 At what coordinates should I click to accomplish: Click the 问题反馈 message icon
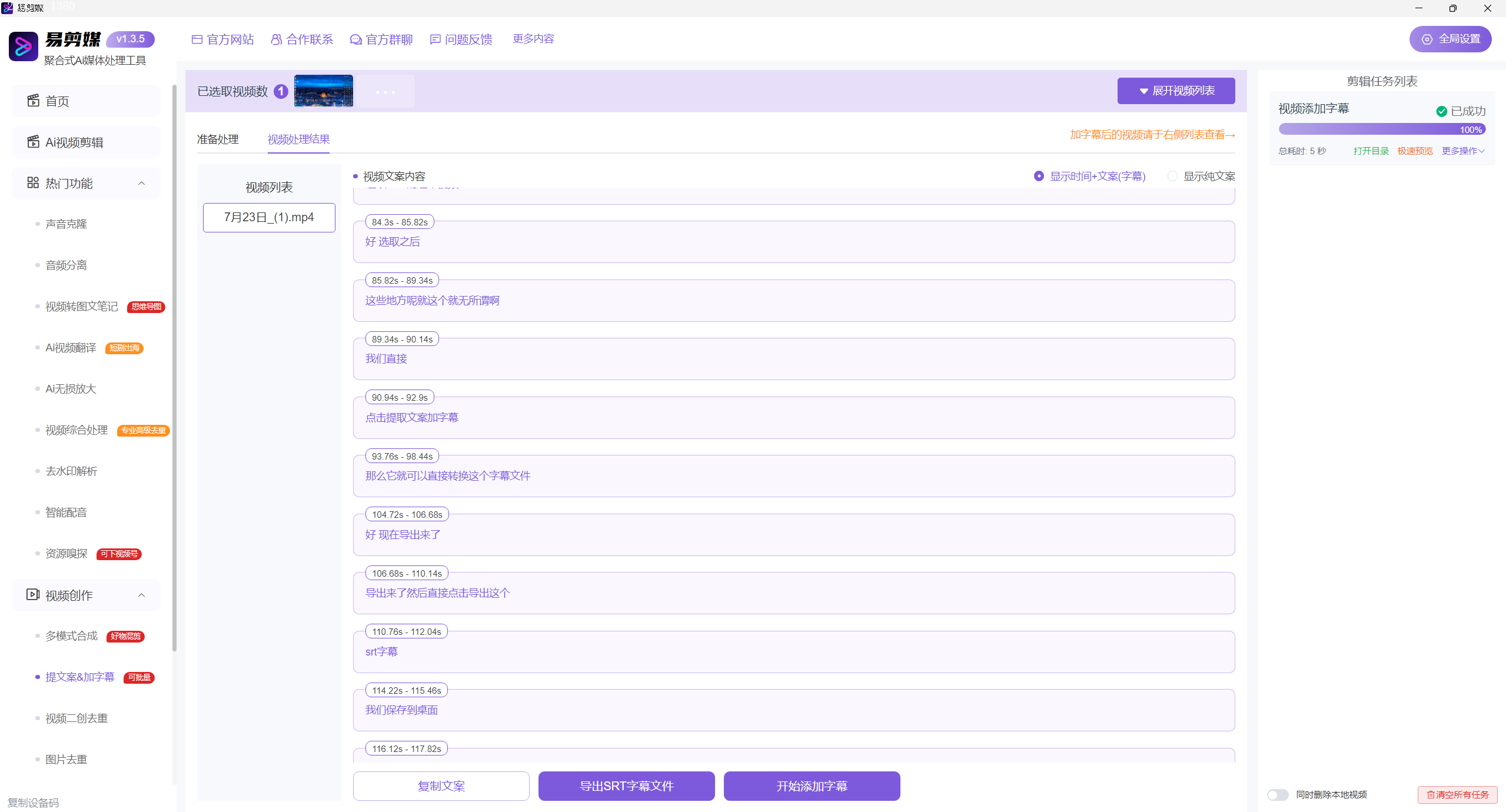[x=435, y=39]
